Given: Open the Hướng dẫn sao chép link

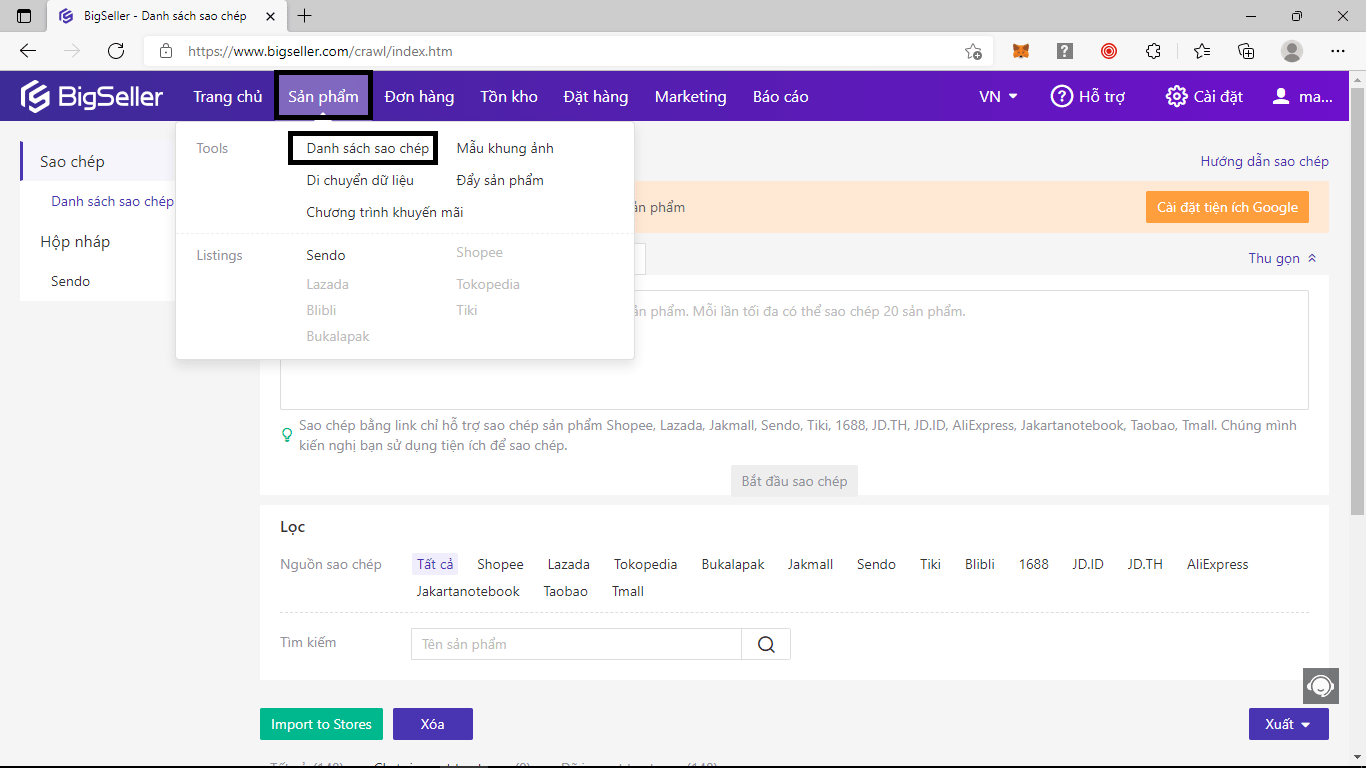Looking at the screenshot, I should (x=1265, y=161).
